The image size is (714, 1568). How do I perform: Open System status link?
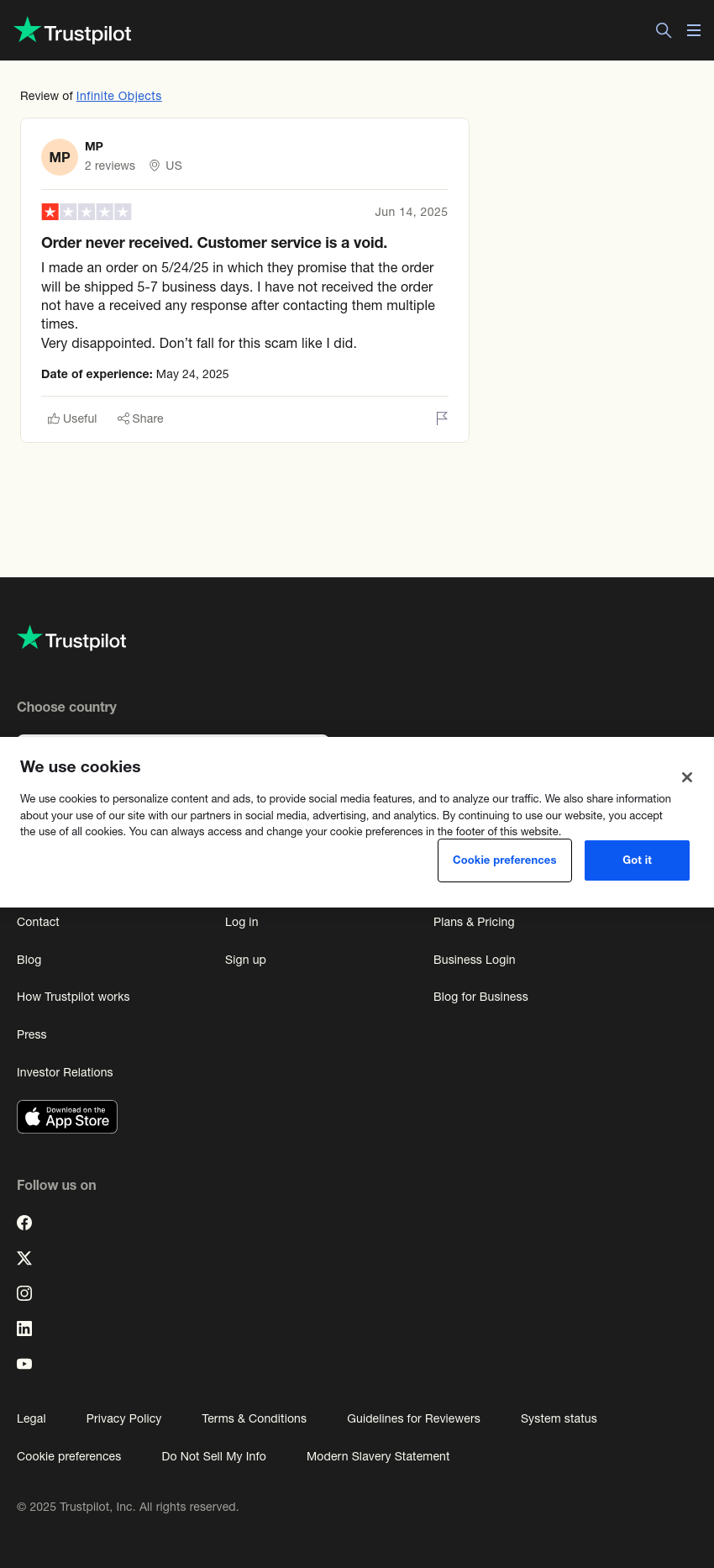coord(559,1418)
